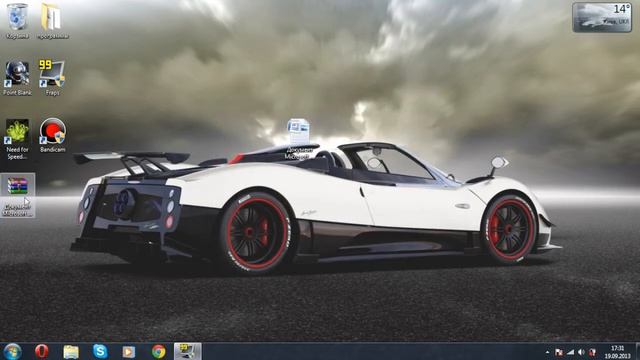Show hidden system tray icons

click(x=547, y=352)
